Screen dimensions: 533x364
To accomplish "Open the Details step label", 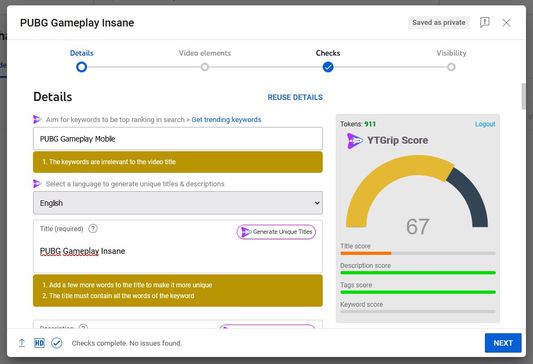I will pos(82,53).
